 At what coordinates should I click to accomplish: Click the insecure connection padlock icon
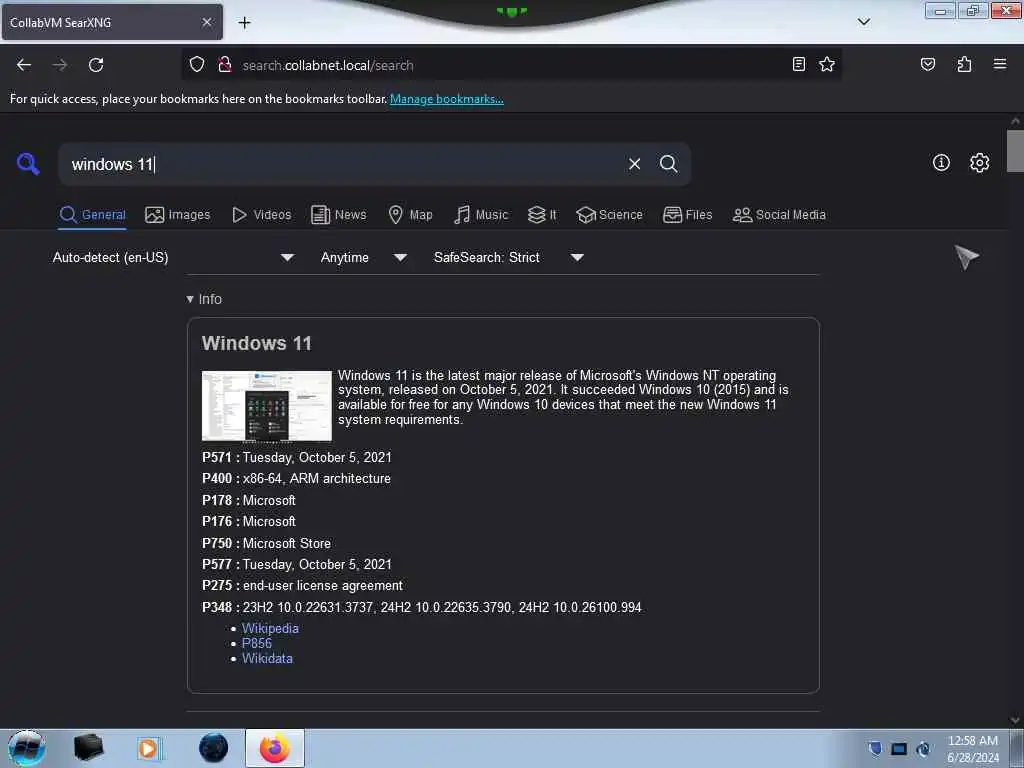225,65
